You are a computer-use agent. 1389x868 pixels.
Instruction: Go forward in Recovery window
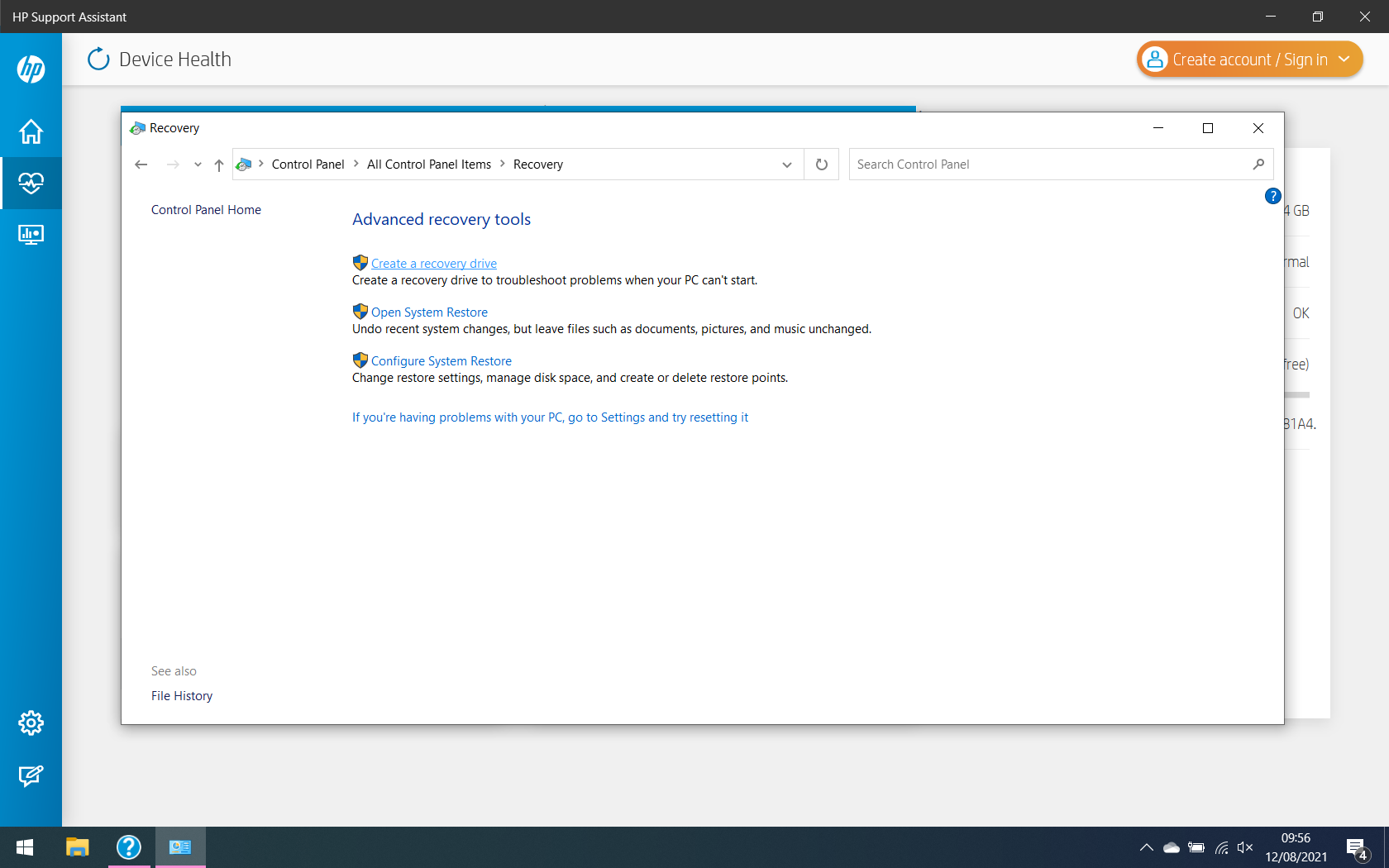tap(173, 165)
